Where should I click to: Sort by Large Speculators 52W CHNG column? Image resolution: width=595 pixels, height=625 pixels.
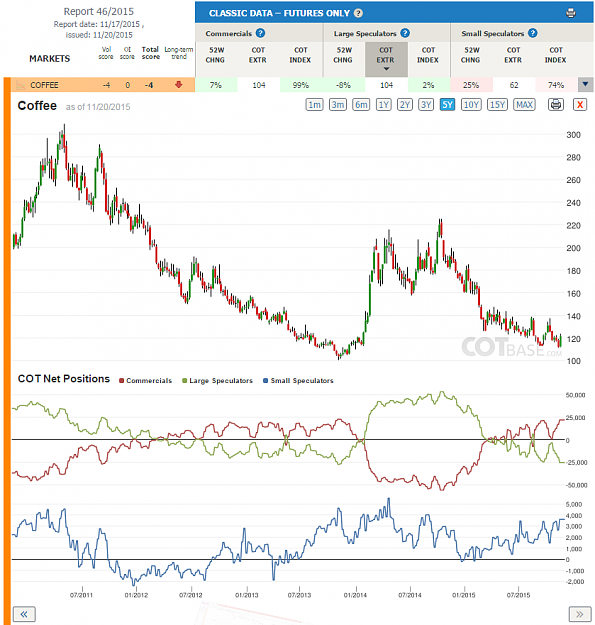pyautogui.click(x=343, y=55)
